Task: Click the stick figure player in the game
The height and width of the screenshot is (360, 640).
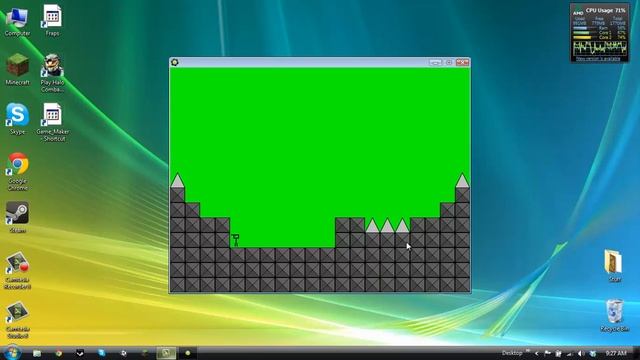Action: tap(236, 240)
